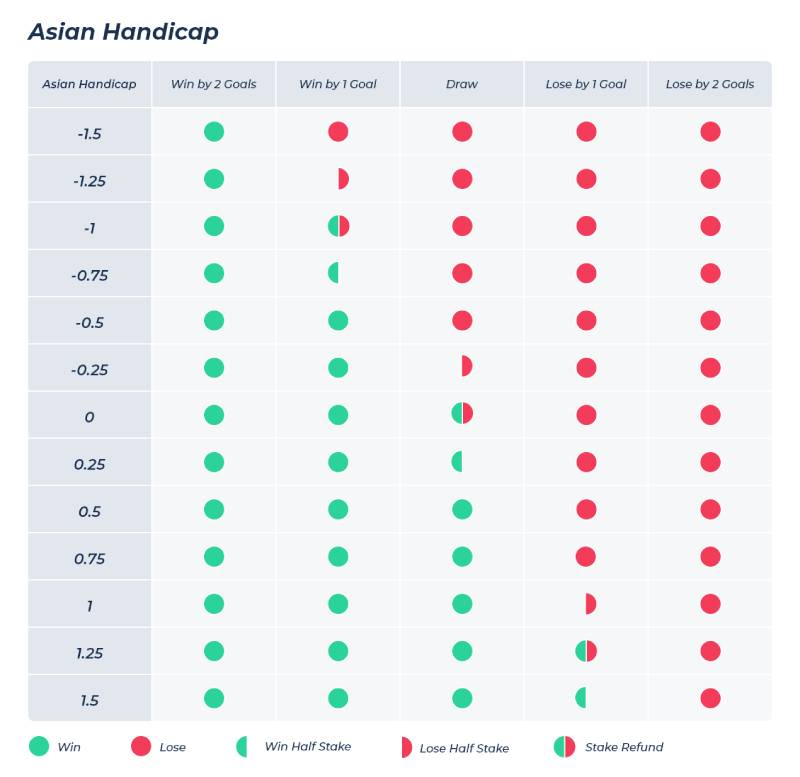Screen dimensions: 800x777
Task: Click the stake refund icon in row -1
Action: coord(338,226)
